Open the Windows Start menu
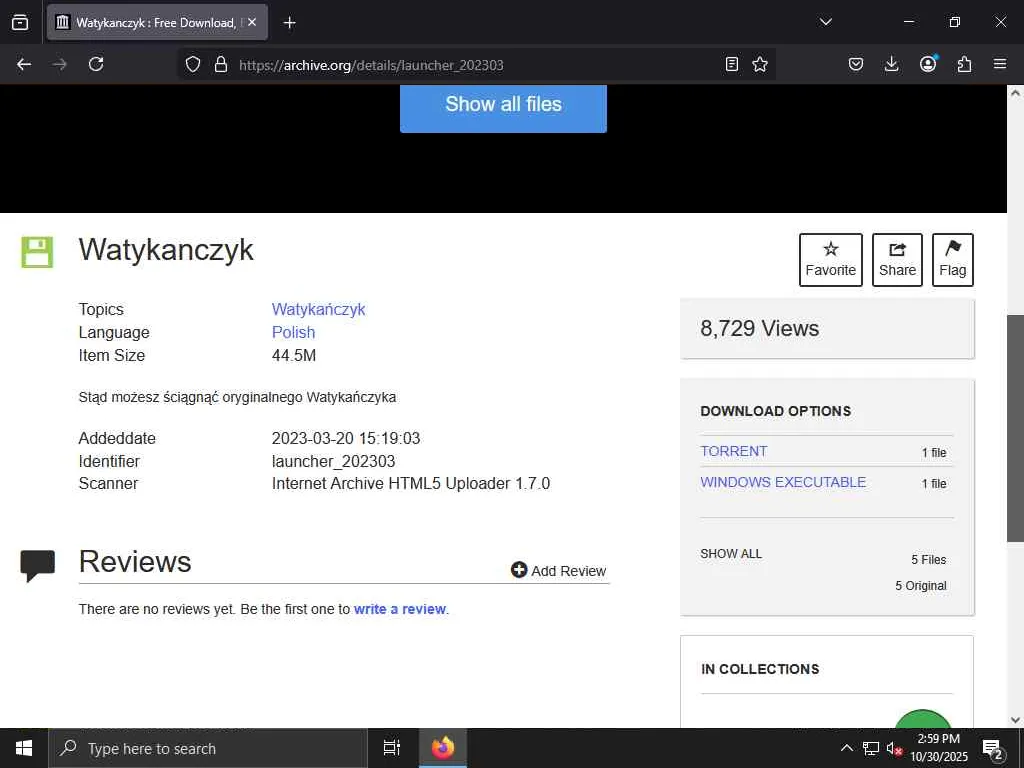 (24, 748)
